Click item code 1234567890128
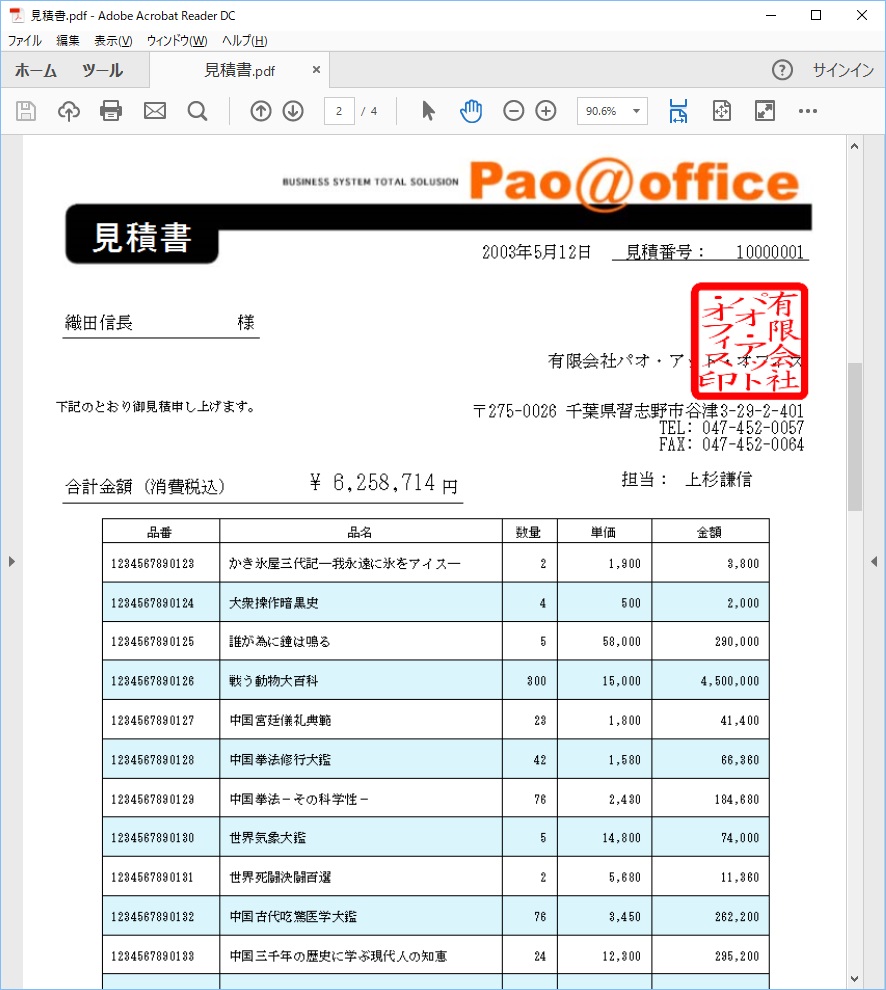 coord(153,760)
